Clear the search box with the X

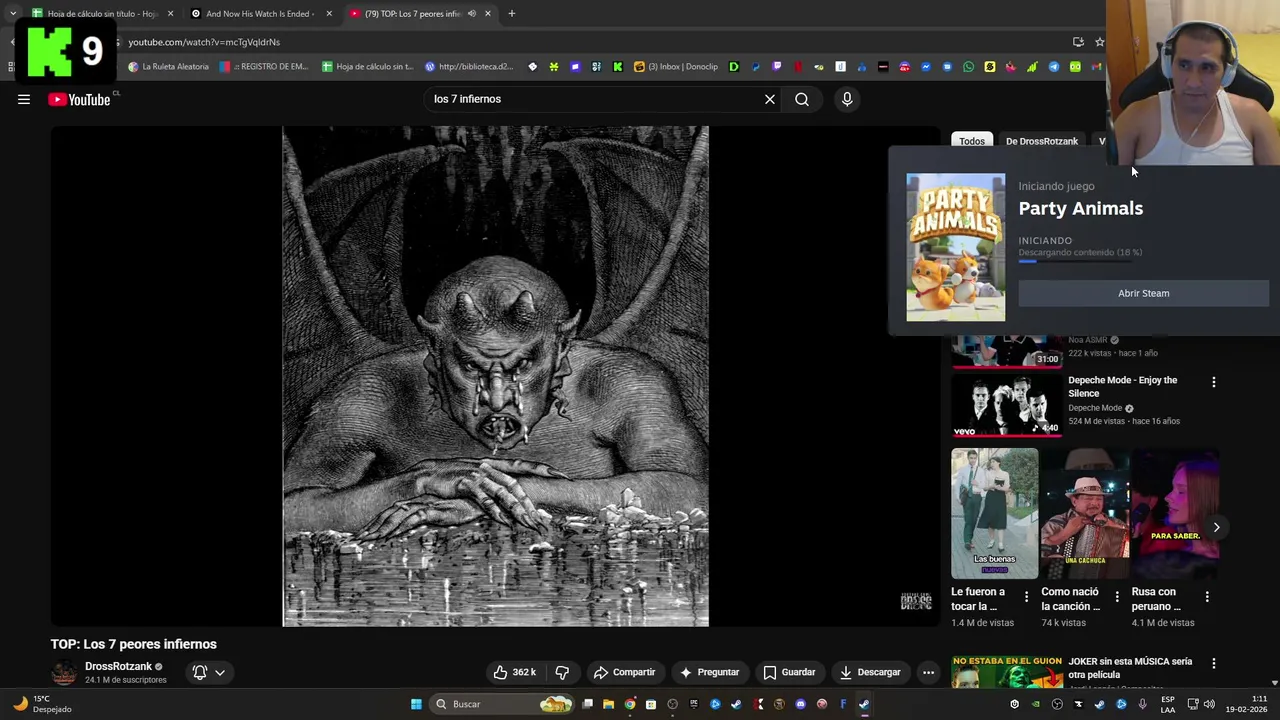[x=770, y=99]
